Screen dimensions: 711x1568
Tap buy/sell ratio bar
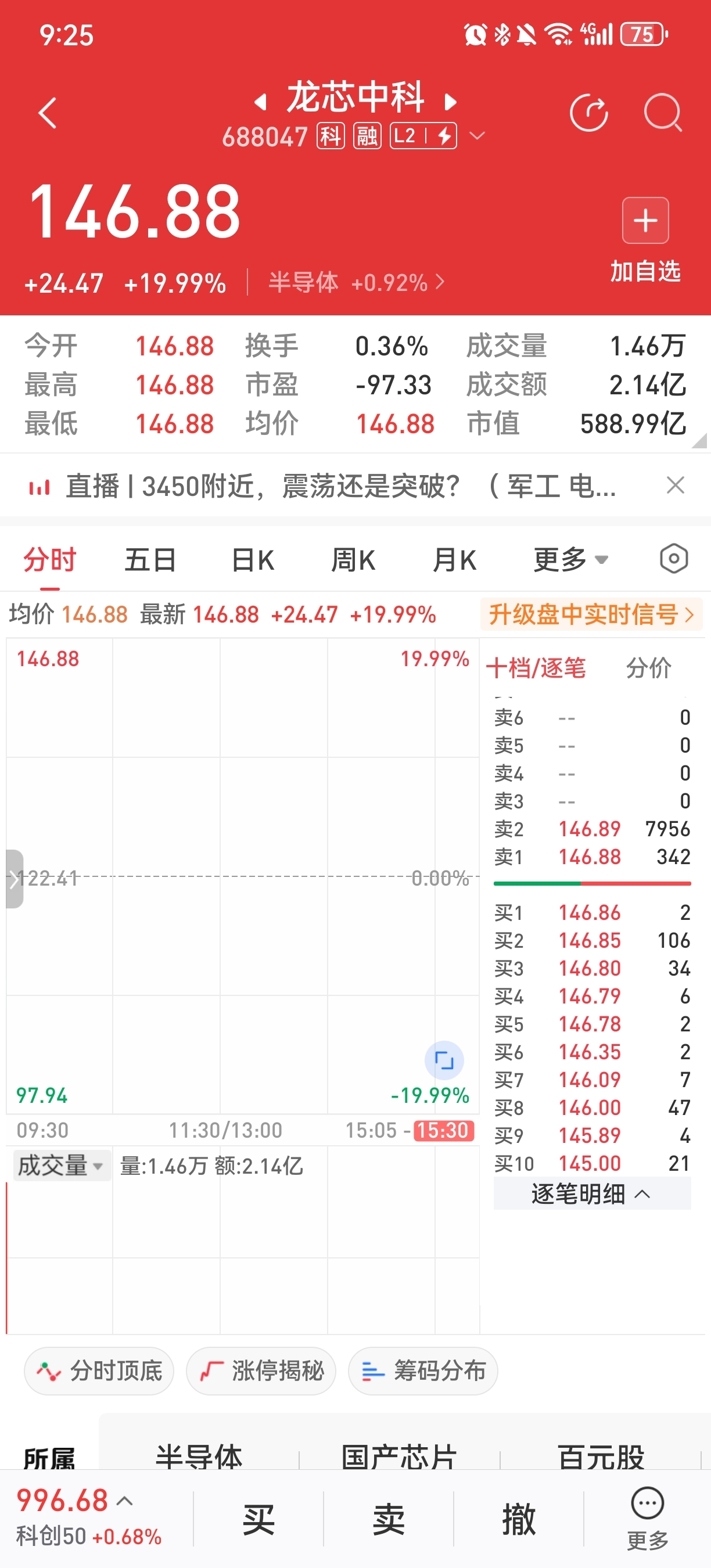[592, 883]
